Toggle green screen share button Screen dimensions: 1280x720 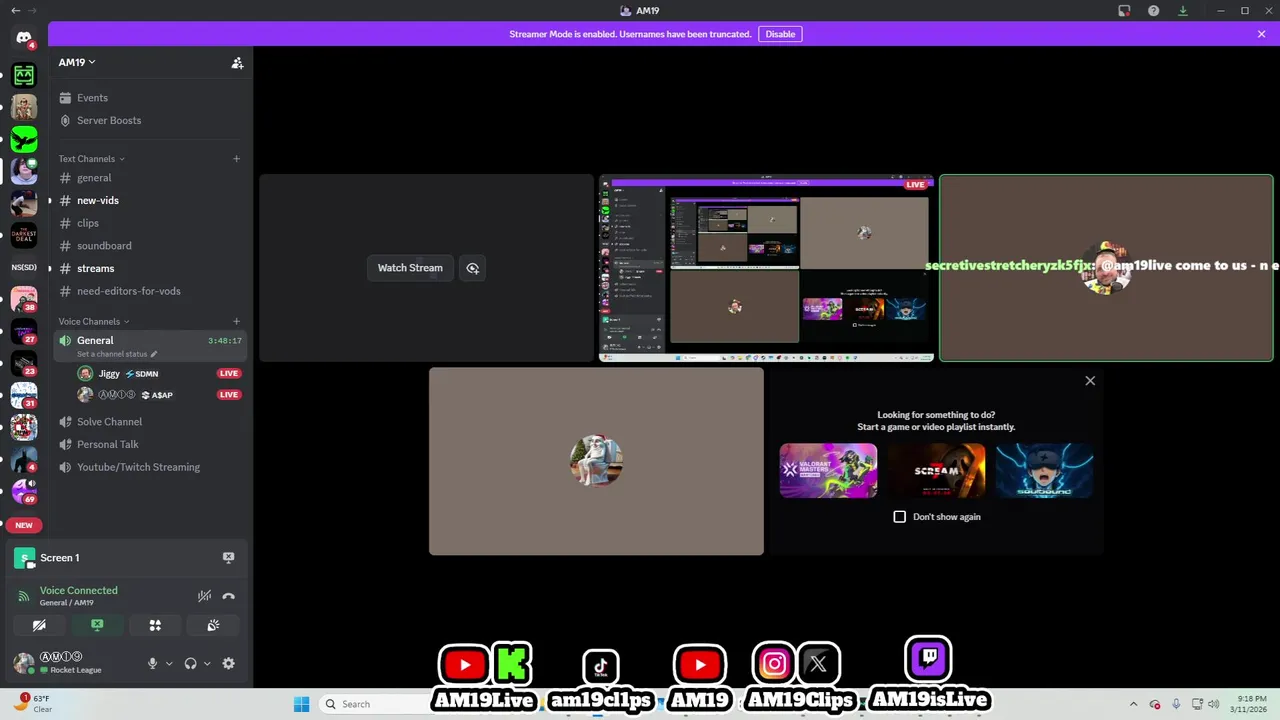(x=97, y=625)
